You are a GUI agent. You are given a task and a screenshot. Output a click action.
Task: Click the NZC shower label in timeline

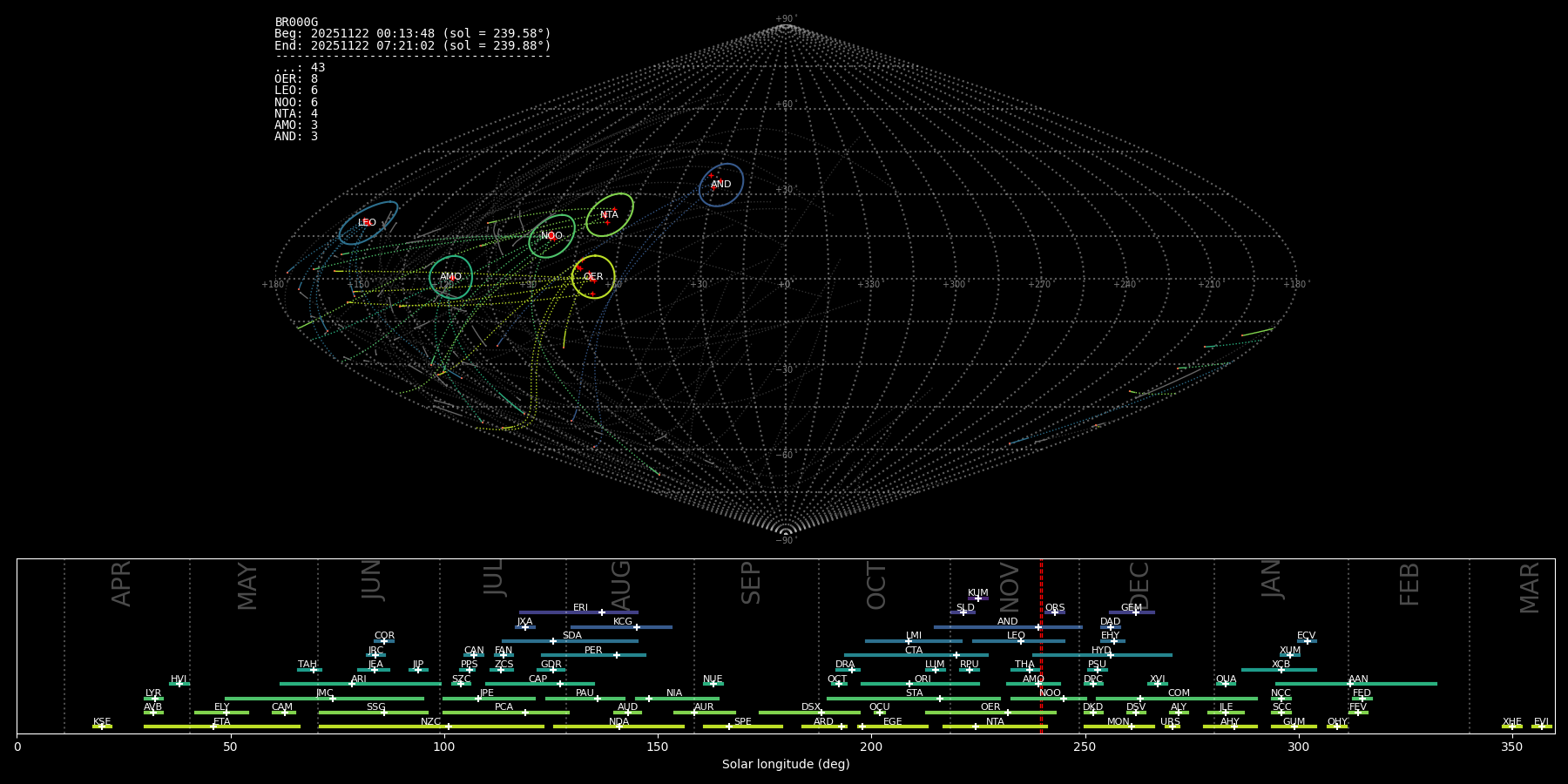tap(431, 721)
